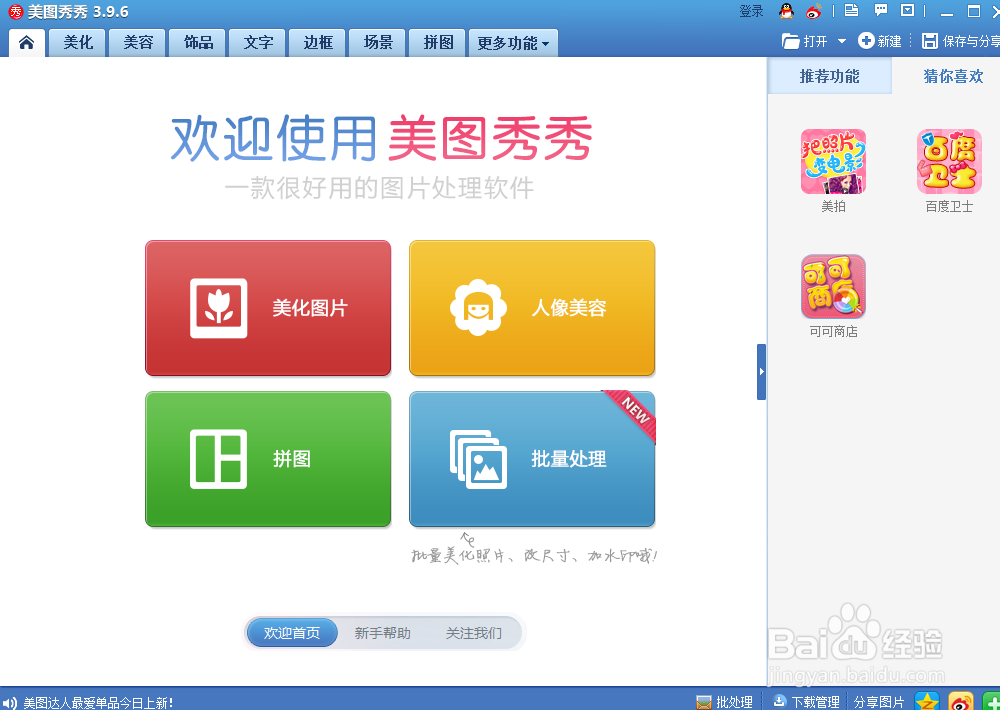
Task: Click the 百度卫士 app icon
Action: tap(949, 161)
